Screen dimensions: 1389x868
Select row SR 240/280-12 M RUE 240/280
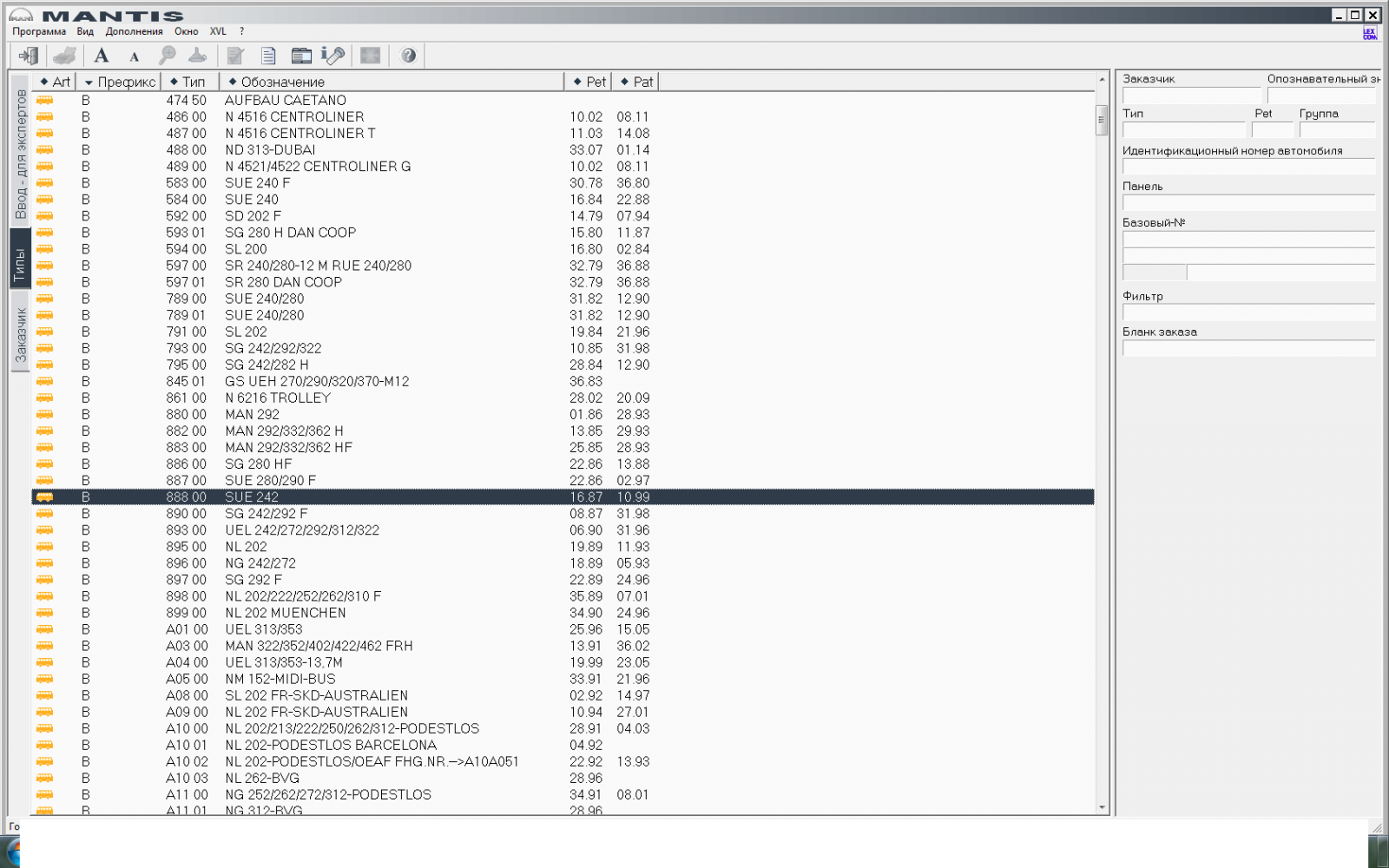(563, 266)
